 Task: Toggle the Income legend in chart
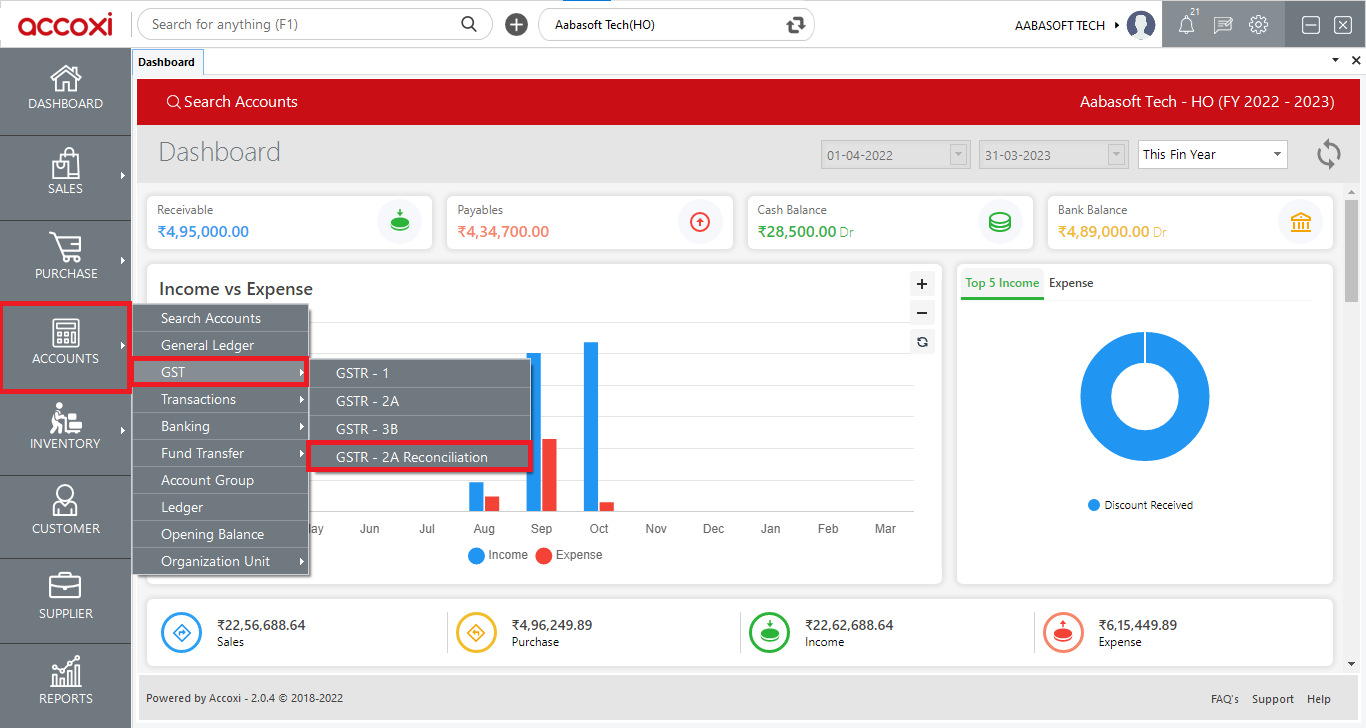[x=498, y=555]
